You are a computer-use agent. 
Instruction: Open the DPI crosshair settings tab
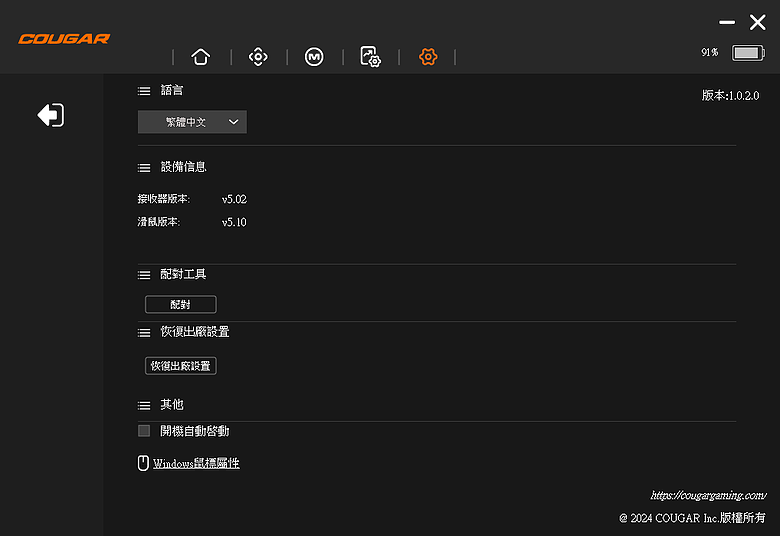(258, 57)
